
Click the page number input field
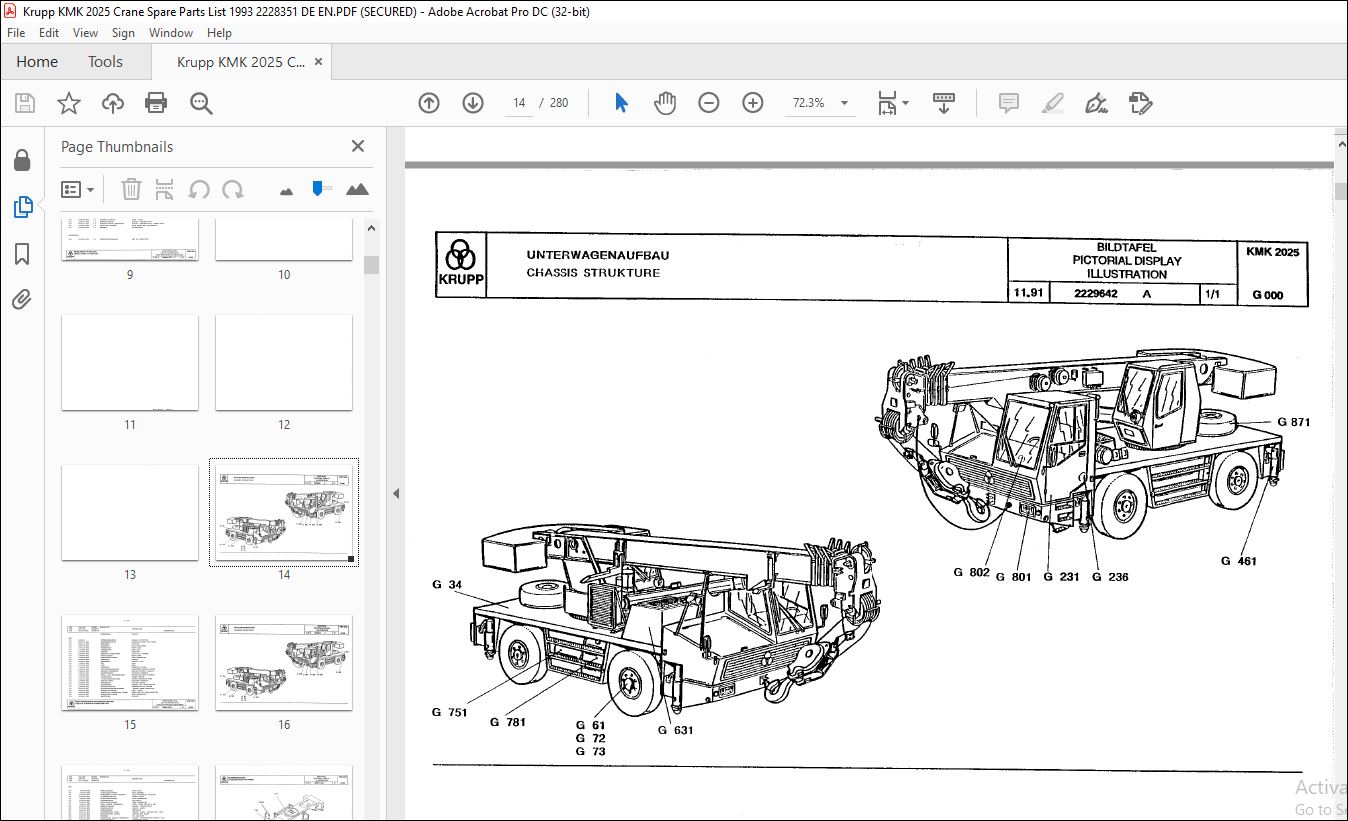point(519,103)
